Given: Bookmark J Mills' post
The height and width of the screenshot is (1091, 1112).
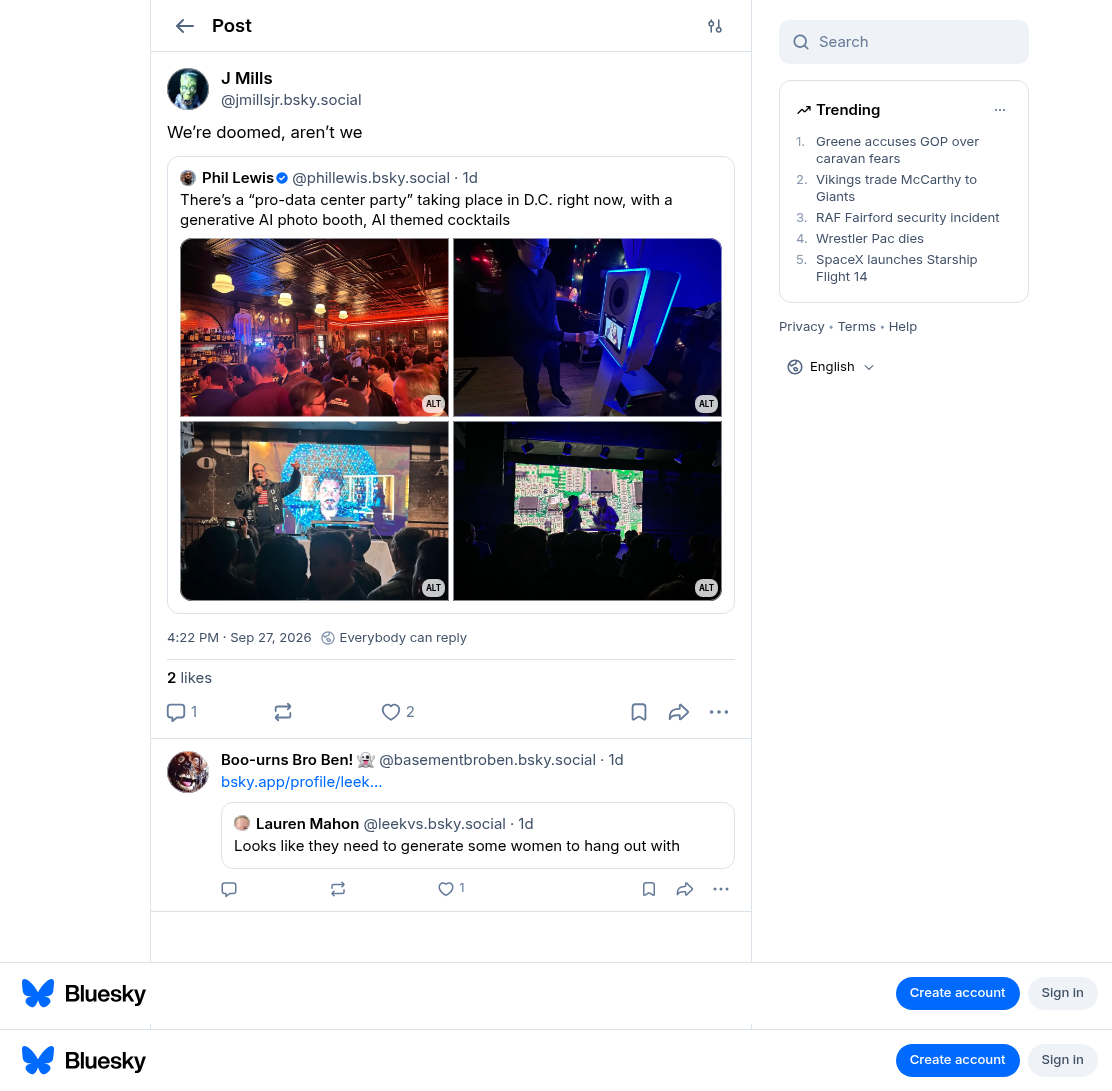Looking at the screenshot, I should (639, 712).
